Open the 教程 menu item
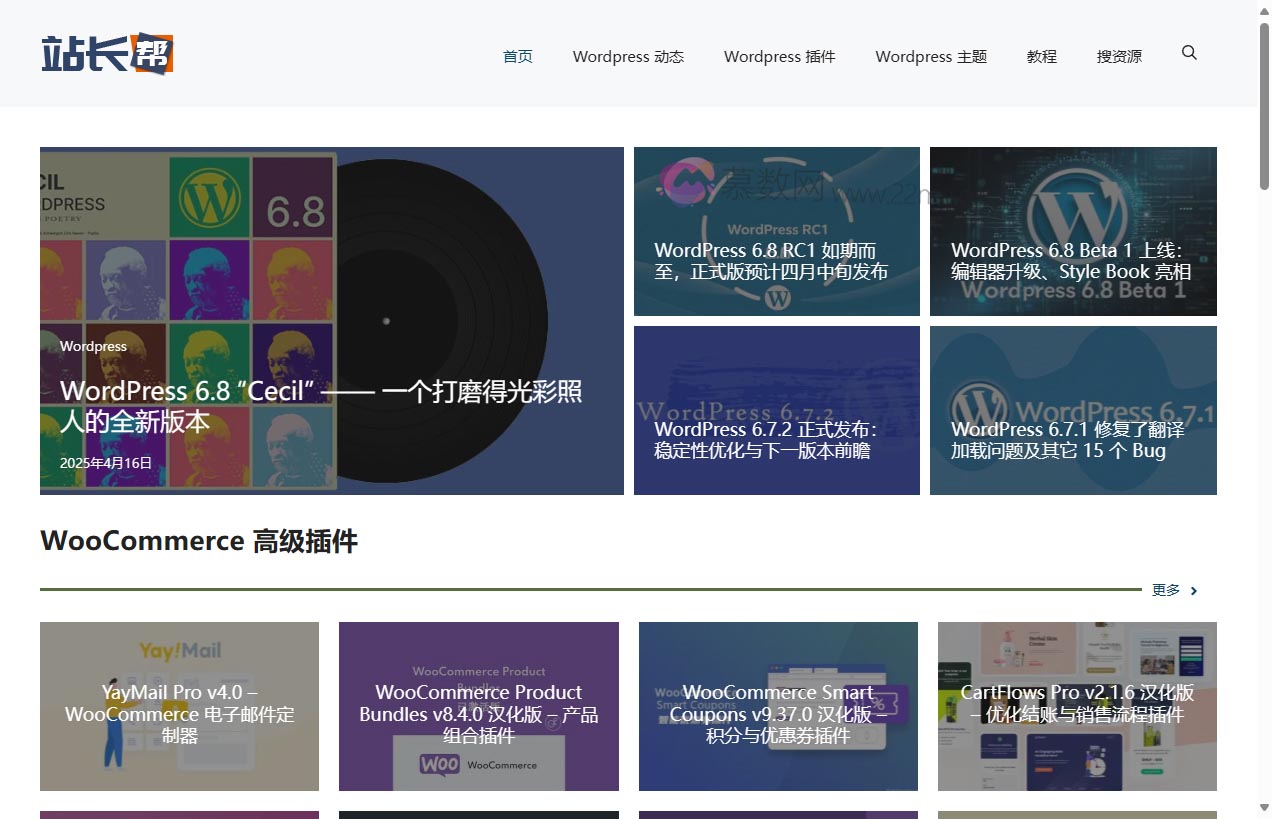The height and width of the screenshot is (819, 1272). (x=1041, y=57)
